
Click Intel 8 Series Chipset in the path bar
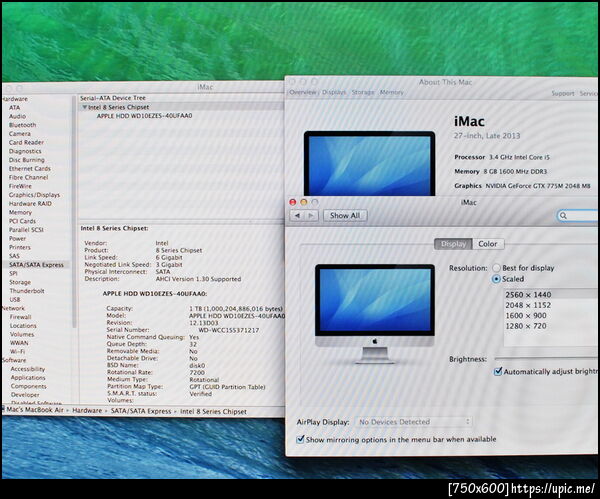click(x=214, y=412)
